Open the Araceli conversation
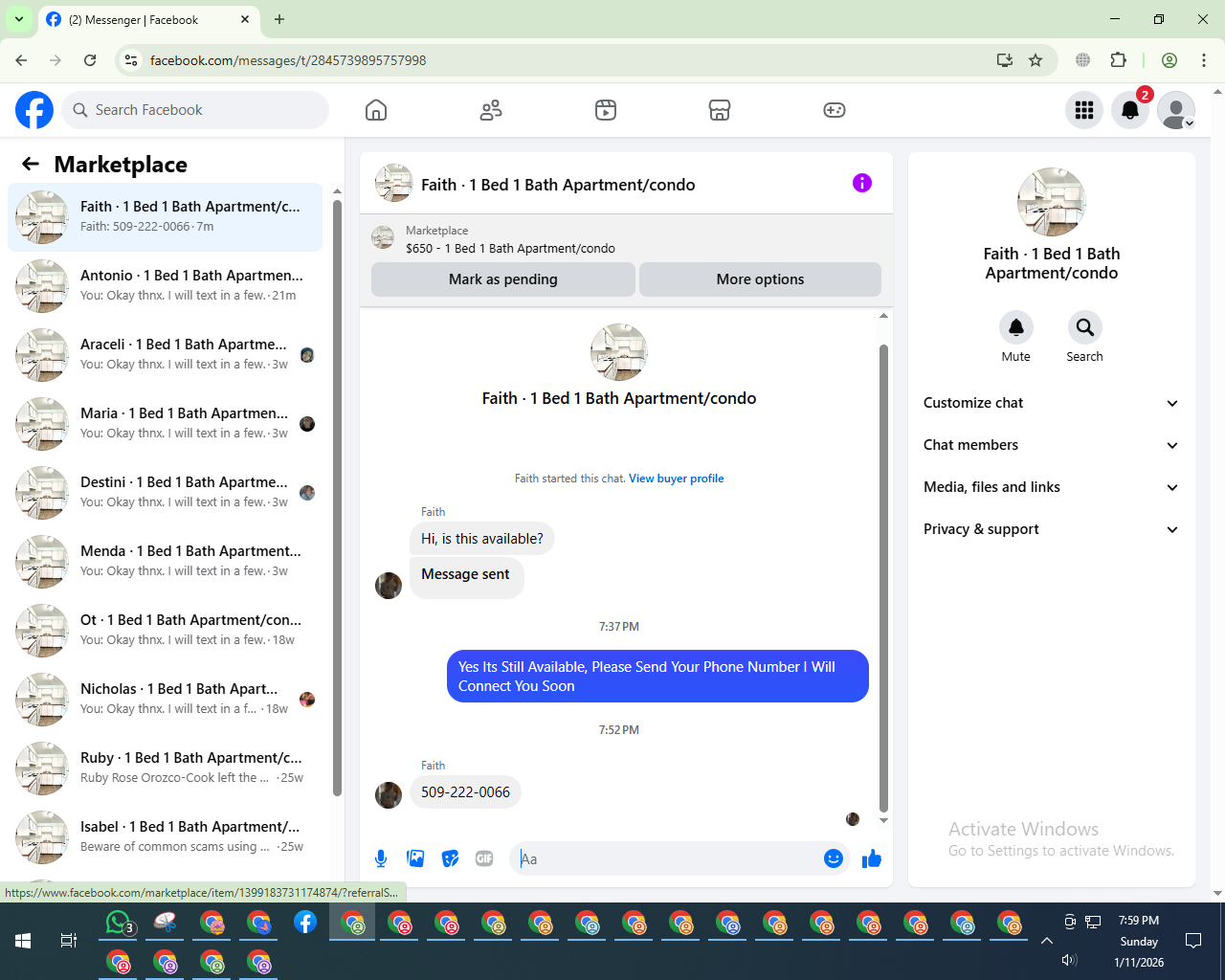The height and width of the screenshot is (980, 1225). tap(166, 355)
